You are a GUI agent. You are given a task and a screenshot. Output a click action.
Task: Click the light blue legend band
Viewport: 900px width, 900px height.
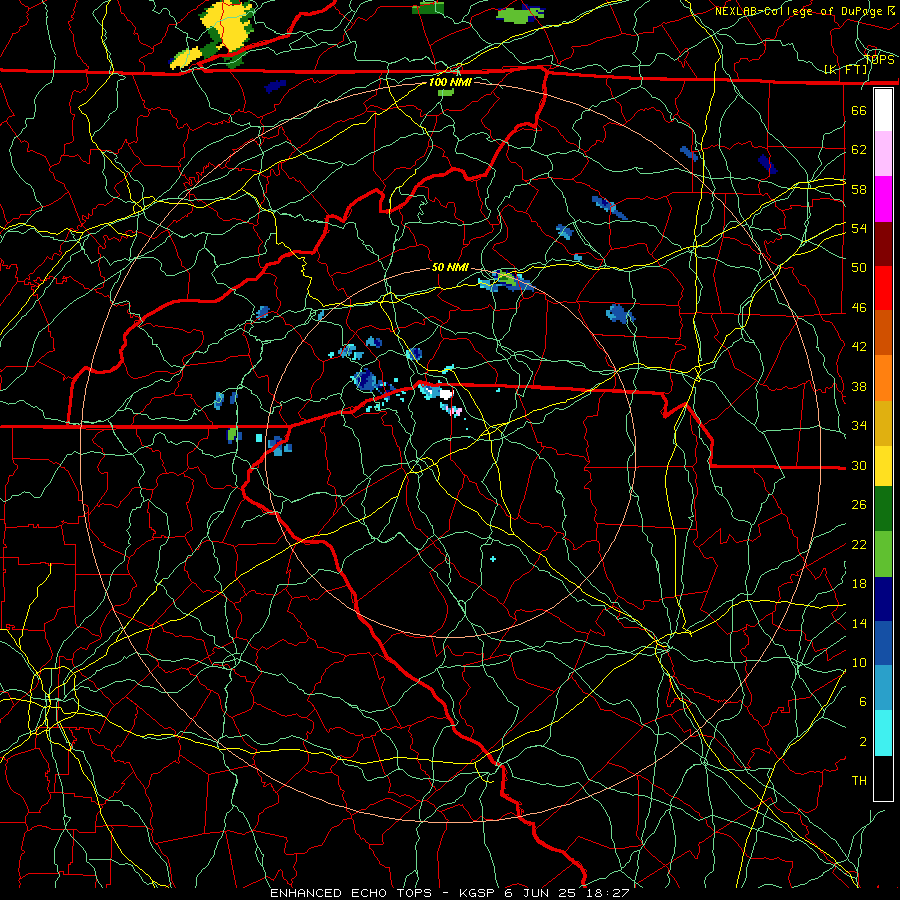pyautogui.click(x=883, y=688)
